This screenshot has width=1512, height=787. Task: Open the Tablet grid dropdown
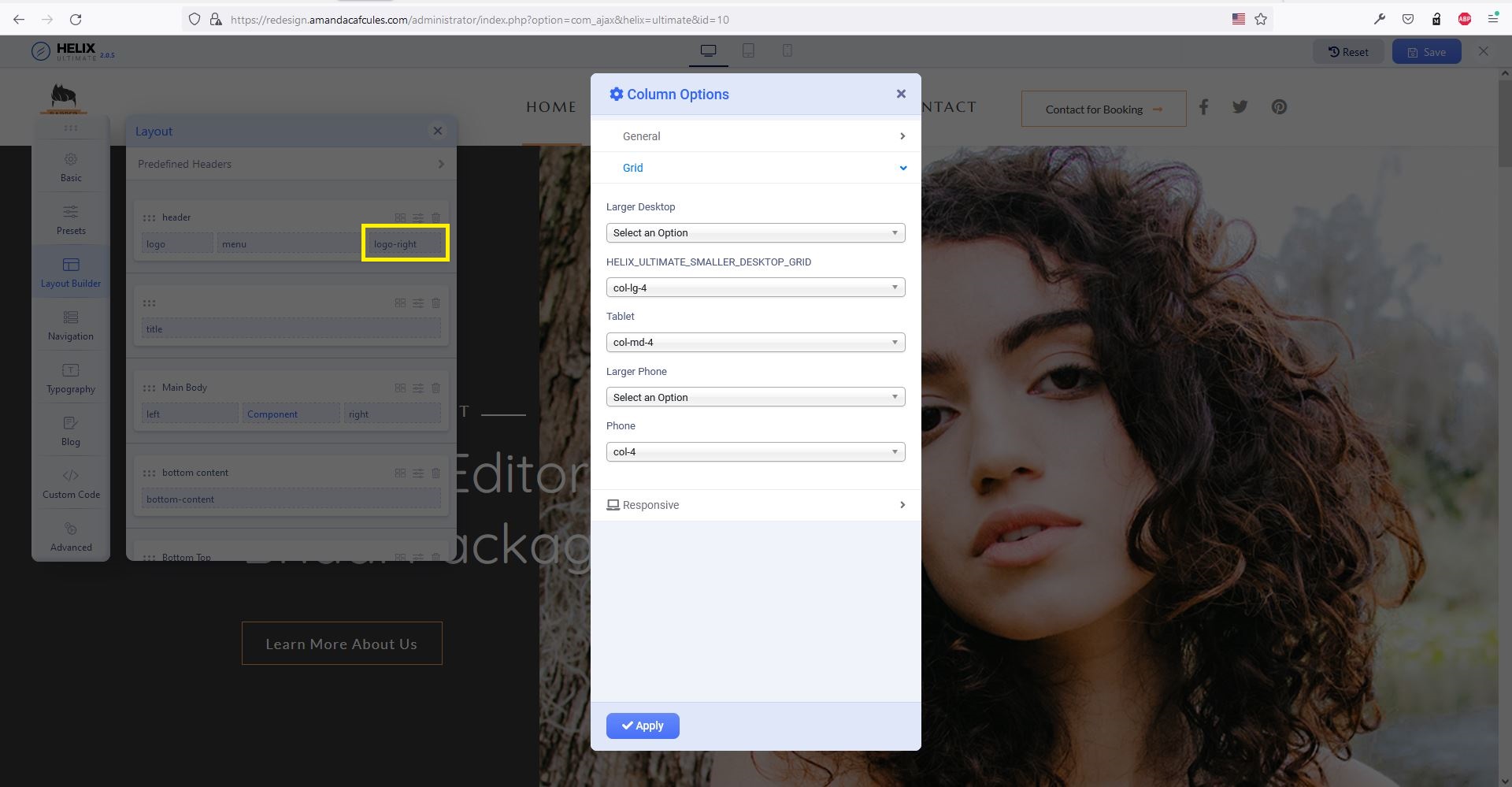pyautogui.click(x=755, y=343)
